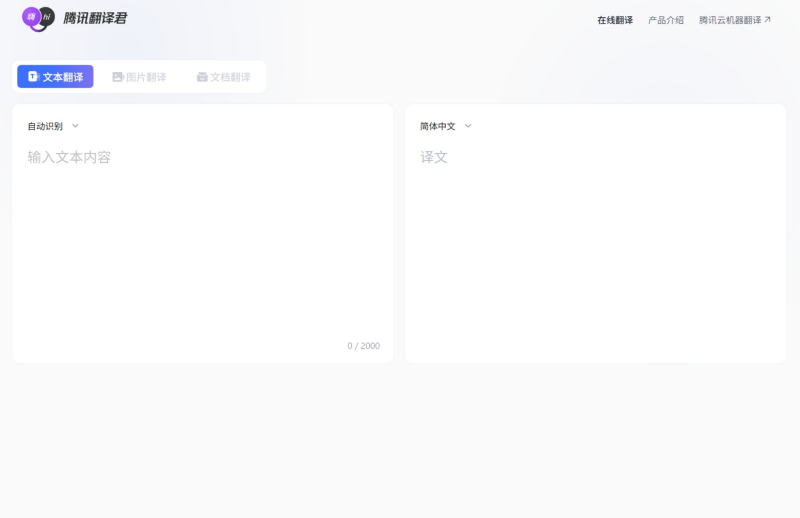This screenshot has width=800, height=518.
Task: Switch to the 文本翻译 tab
Action: coord(55,77)
